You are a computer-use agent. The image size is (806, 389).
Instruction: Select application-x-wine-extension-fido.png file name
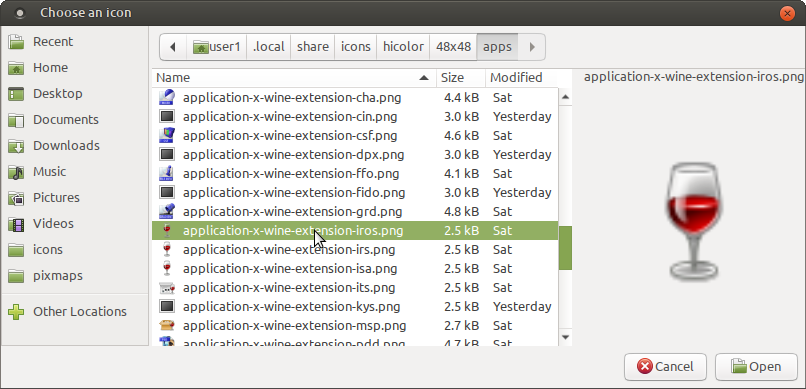point(294,192)
